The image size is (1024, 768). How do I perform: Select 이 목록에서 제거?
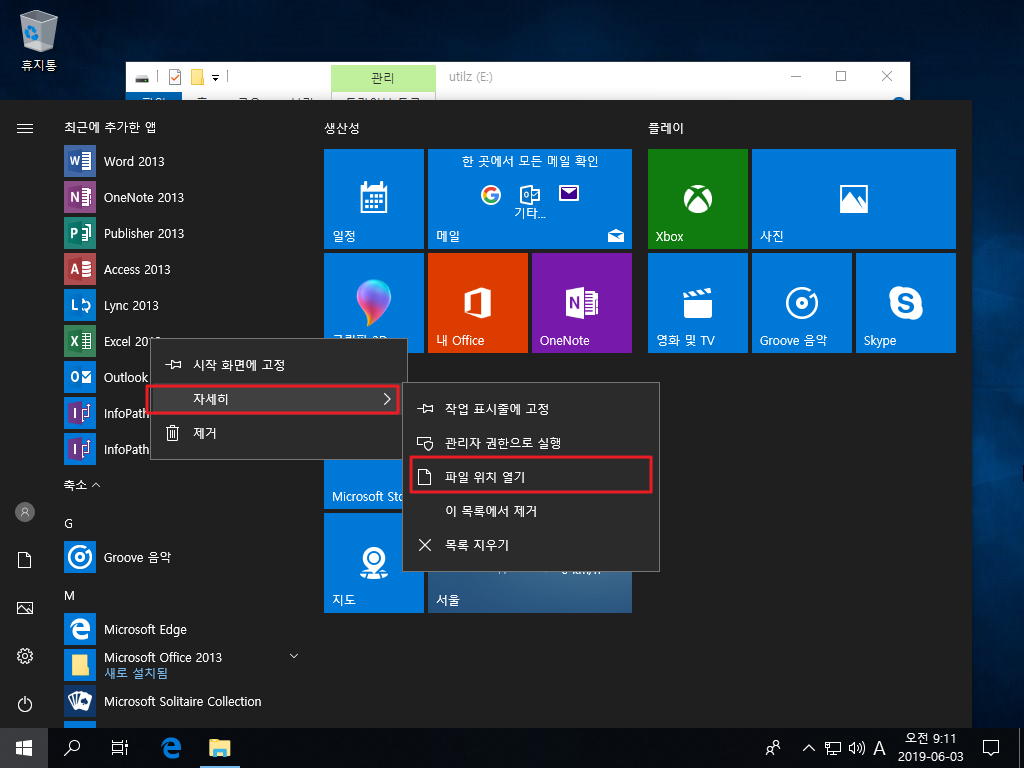pyautogui.click(x=531, y=511)
